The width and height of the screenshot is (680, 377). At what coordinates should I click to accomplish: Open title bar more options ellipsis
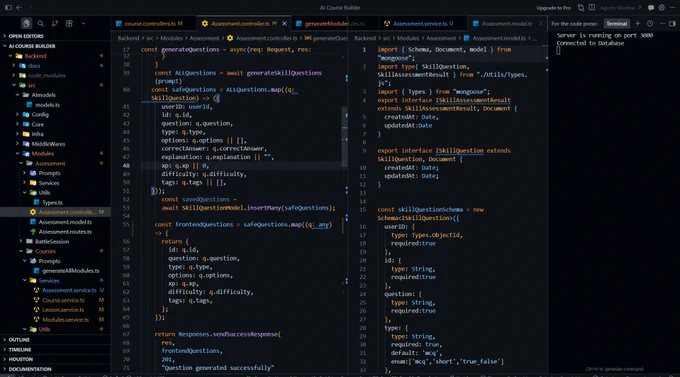672,7
